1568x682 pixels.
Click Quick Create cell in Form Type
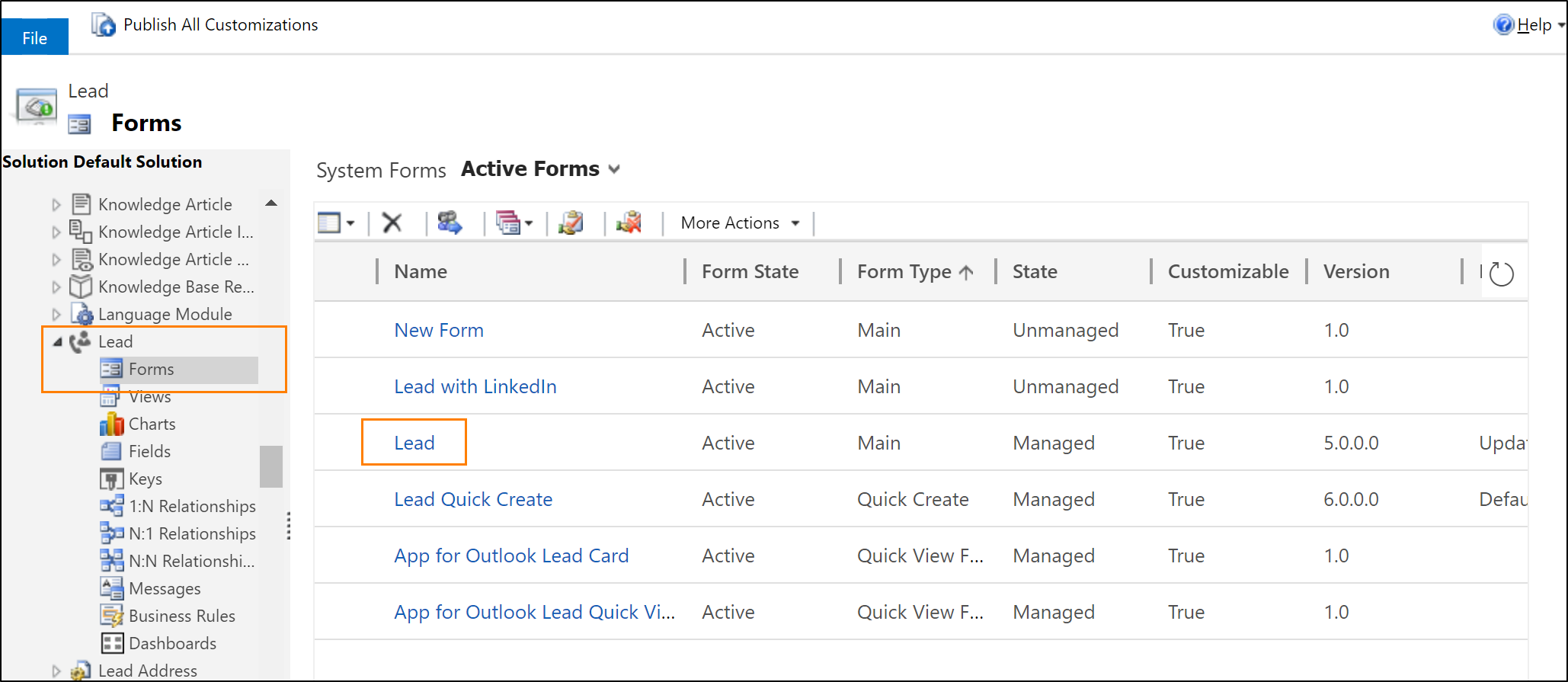point(913,499)
